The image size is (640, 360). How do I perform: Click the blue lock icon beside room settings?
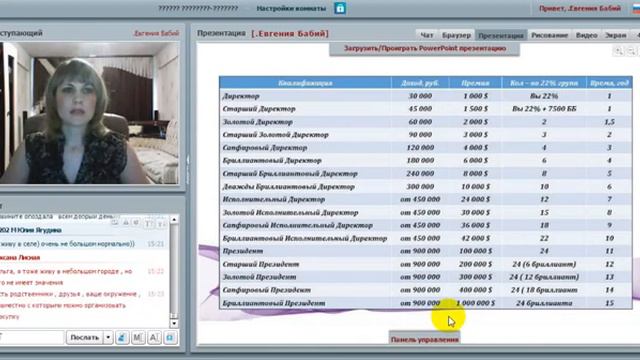[340, 8]
